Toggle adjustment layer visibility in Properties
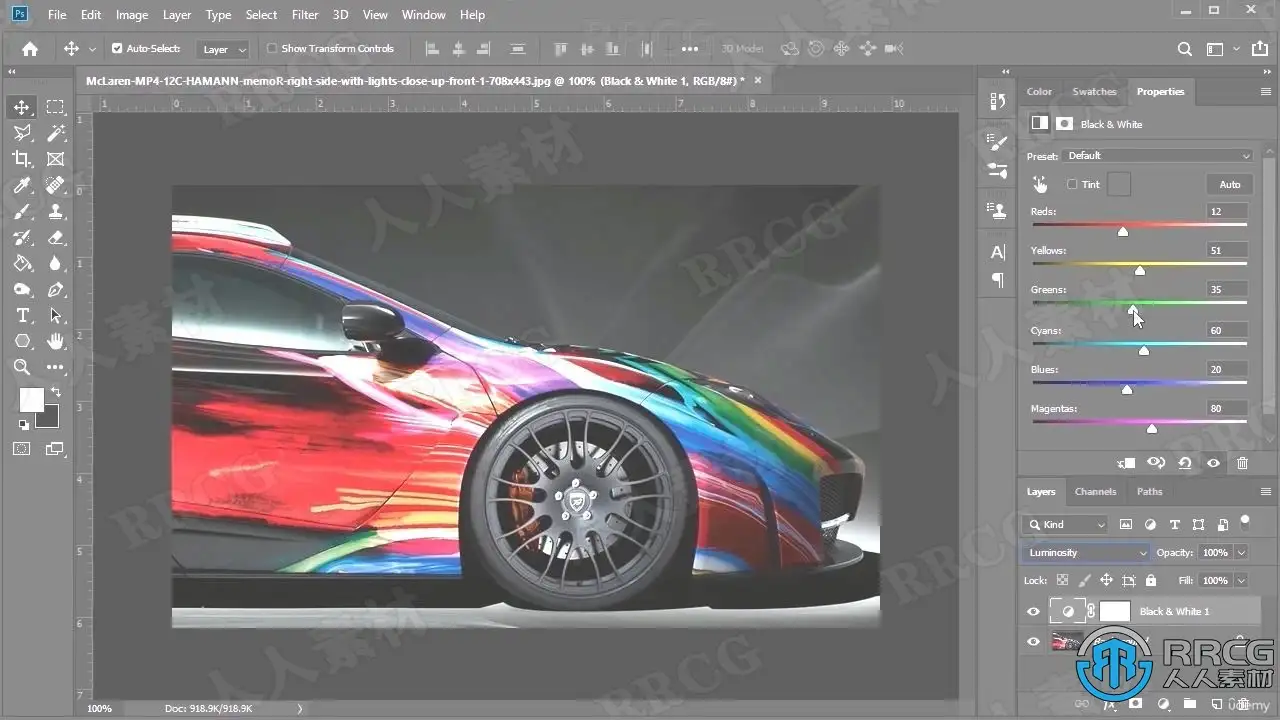1280x720 pixels. 1213,463
